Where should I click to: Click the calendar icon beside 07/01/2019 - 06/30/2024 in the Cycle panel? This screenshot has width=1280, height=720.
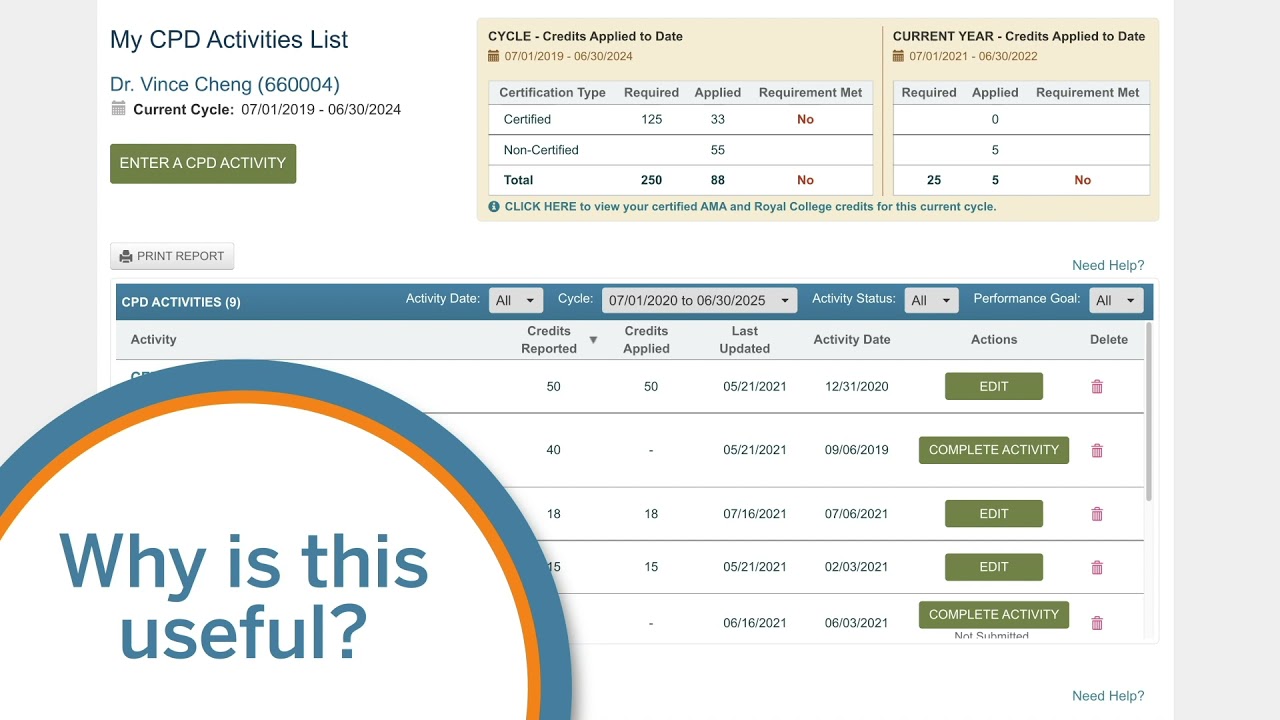[x=494, y=56]
